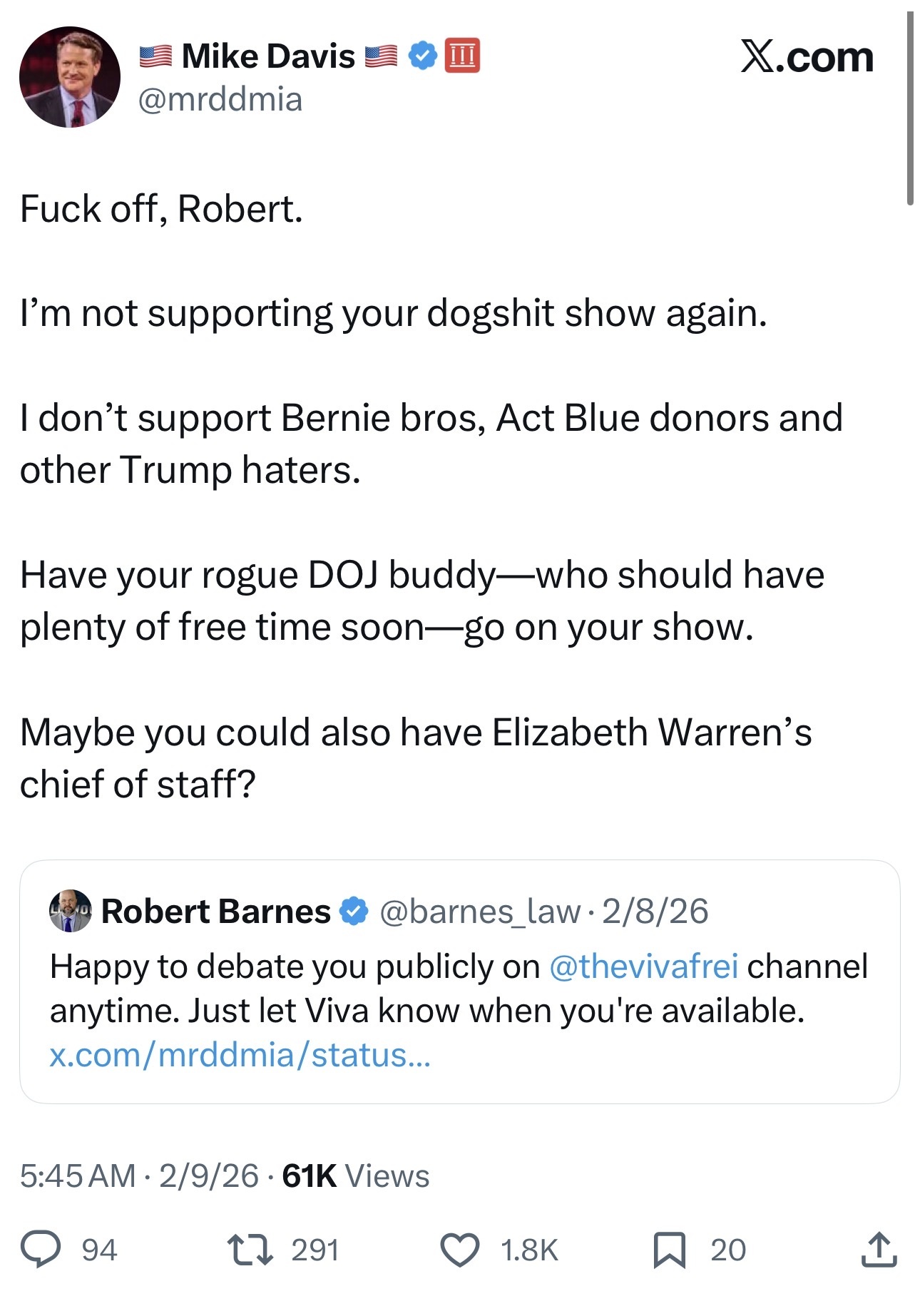Open the x.com/mrddmia/status link
The image size is (920, 1316).
(x=240, y=1055)
